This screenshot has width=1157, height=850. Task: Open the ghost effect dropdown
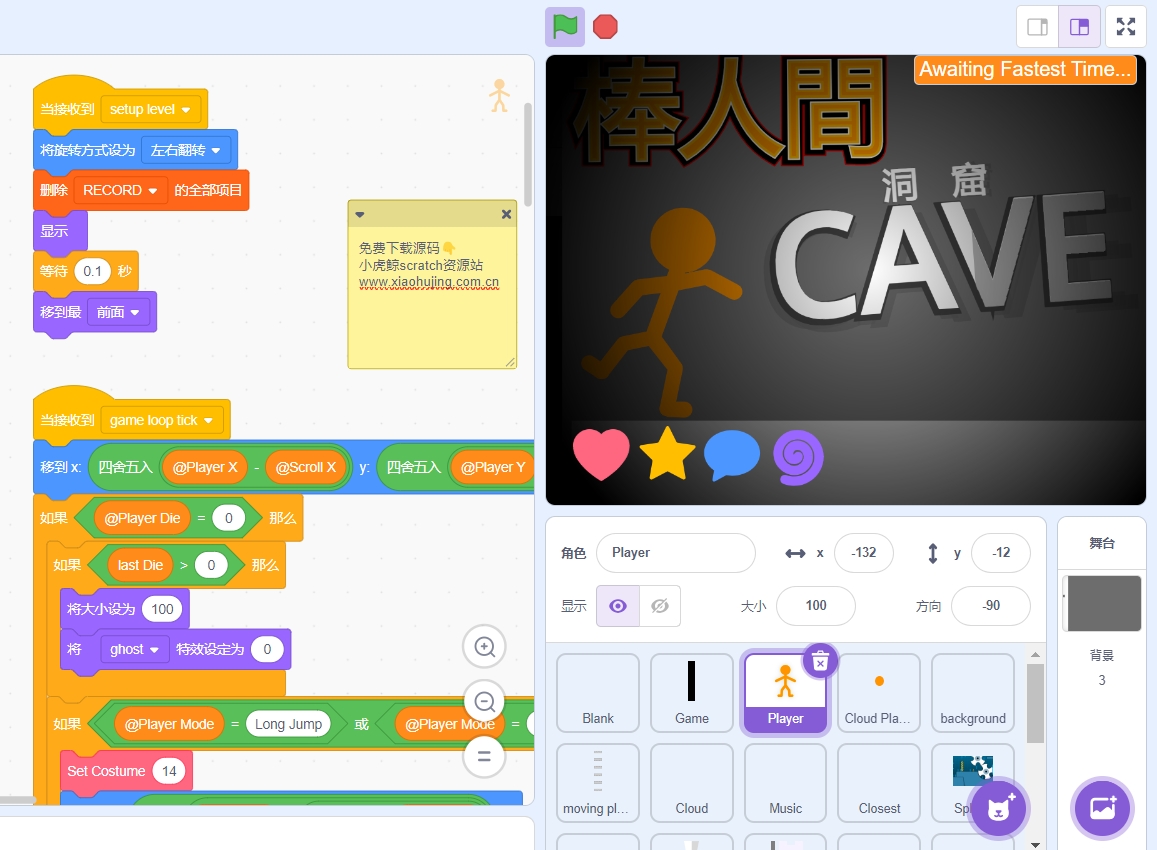(134, 649)
